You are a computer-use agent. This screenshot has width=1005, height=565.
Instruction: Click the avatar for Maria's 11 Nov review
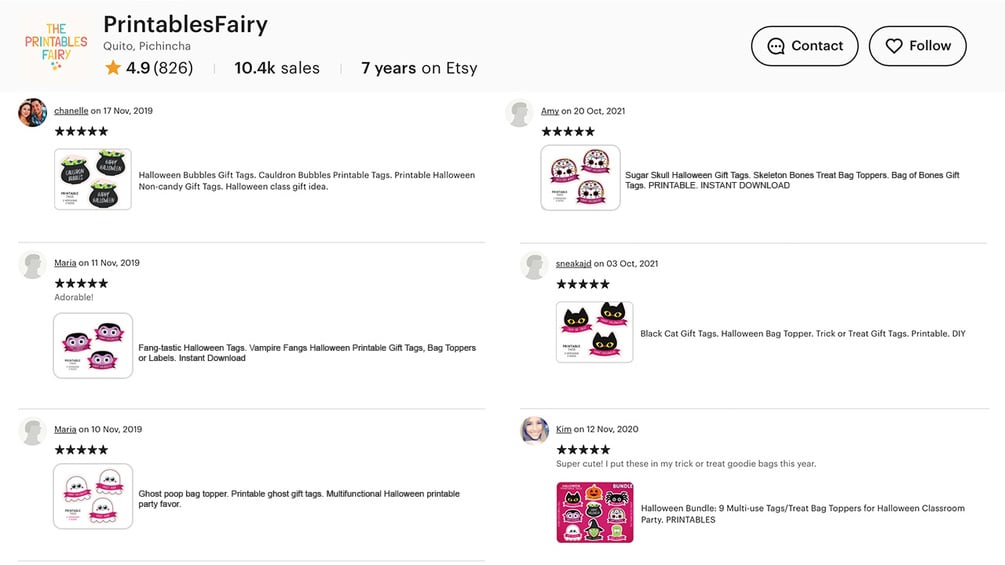pos(33,264)
